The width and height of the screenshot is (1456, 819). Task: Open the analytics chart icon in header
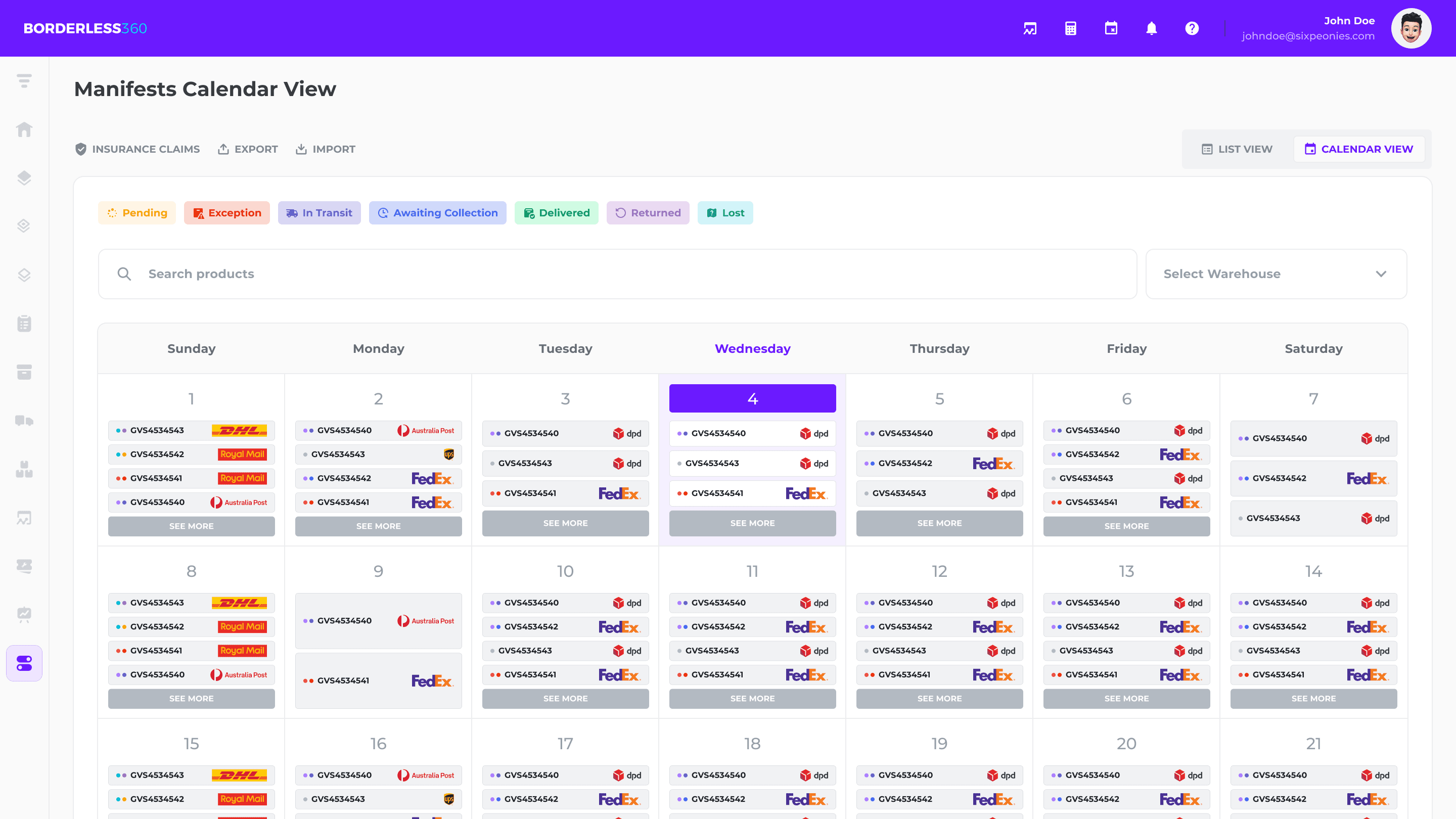[1030, 28]
